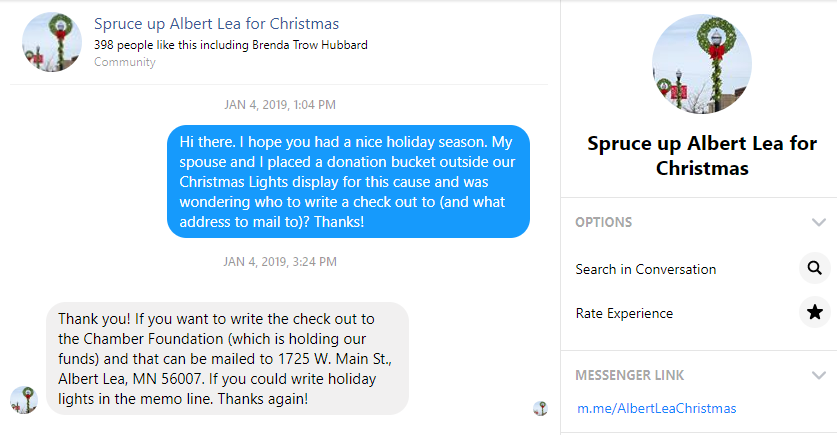The image size is (837, 435).
Task: Collapse the MESSENGER LINK section chevron
Action: (819, 375)
